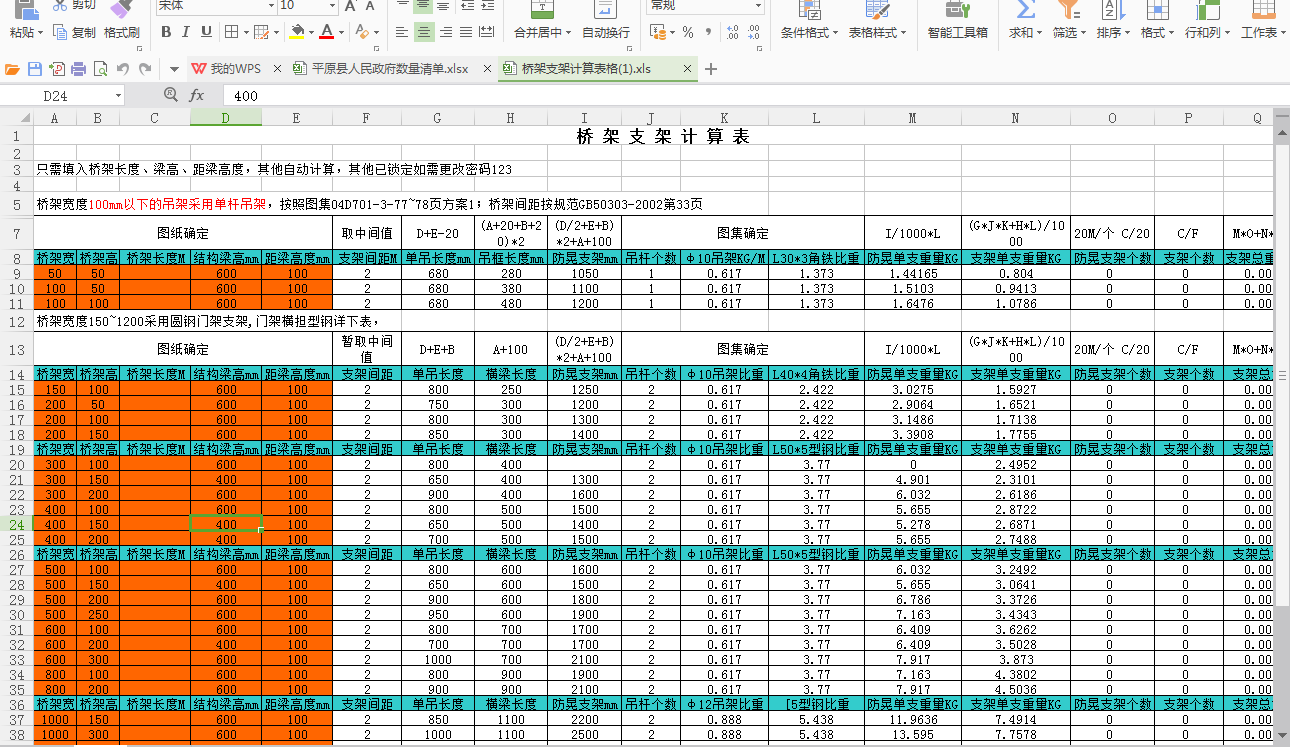
Task: Click increase decimal places icon
Action: tap(732, 32)
